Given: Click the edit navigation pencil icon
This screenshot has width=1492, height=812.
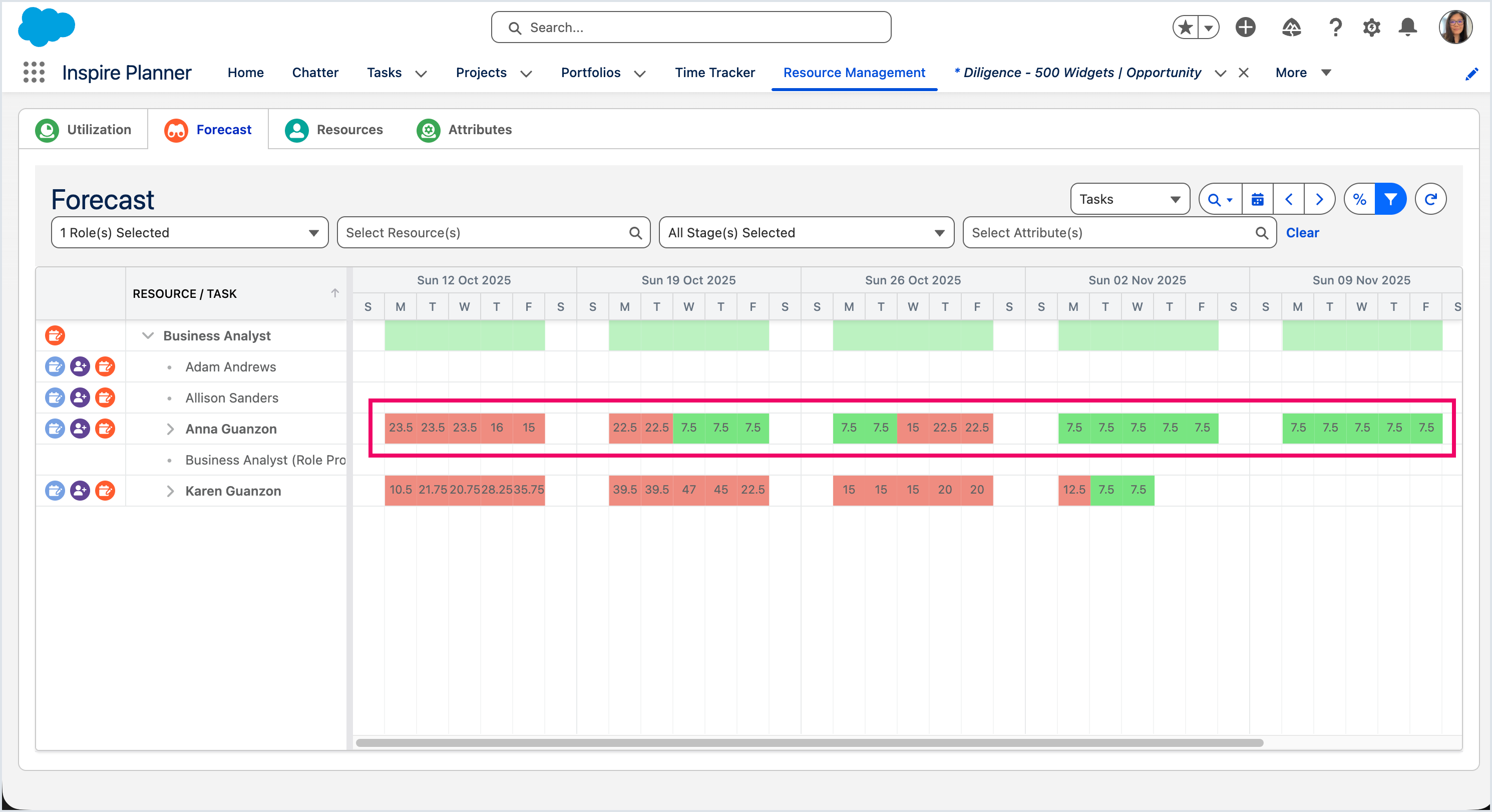Looking at the screenshot, I should [x=1472, y=74].
